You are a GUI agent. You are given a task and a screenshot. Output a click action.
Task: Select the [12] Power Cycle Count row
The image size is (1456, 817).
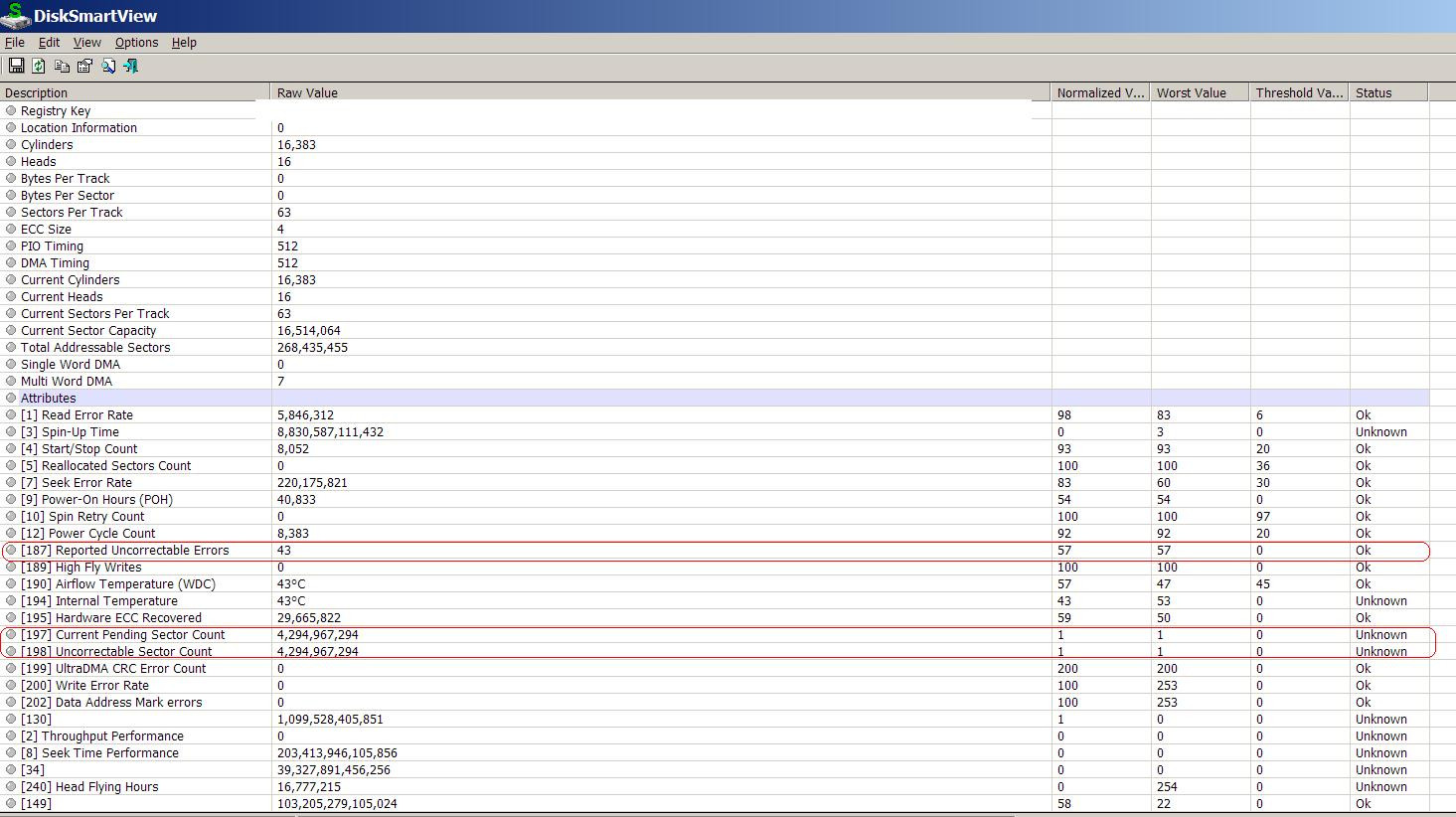(715, 533)
